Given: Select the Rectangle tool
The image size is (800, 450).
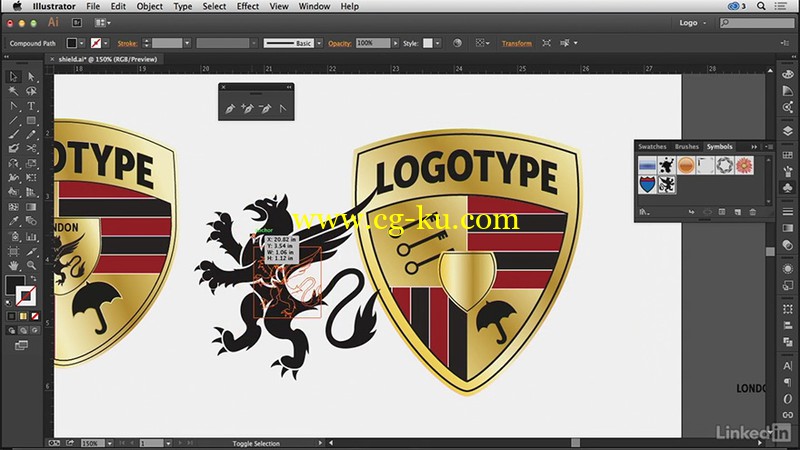Looking at the screenshot, I should (x=31, y=120).
